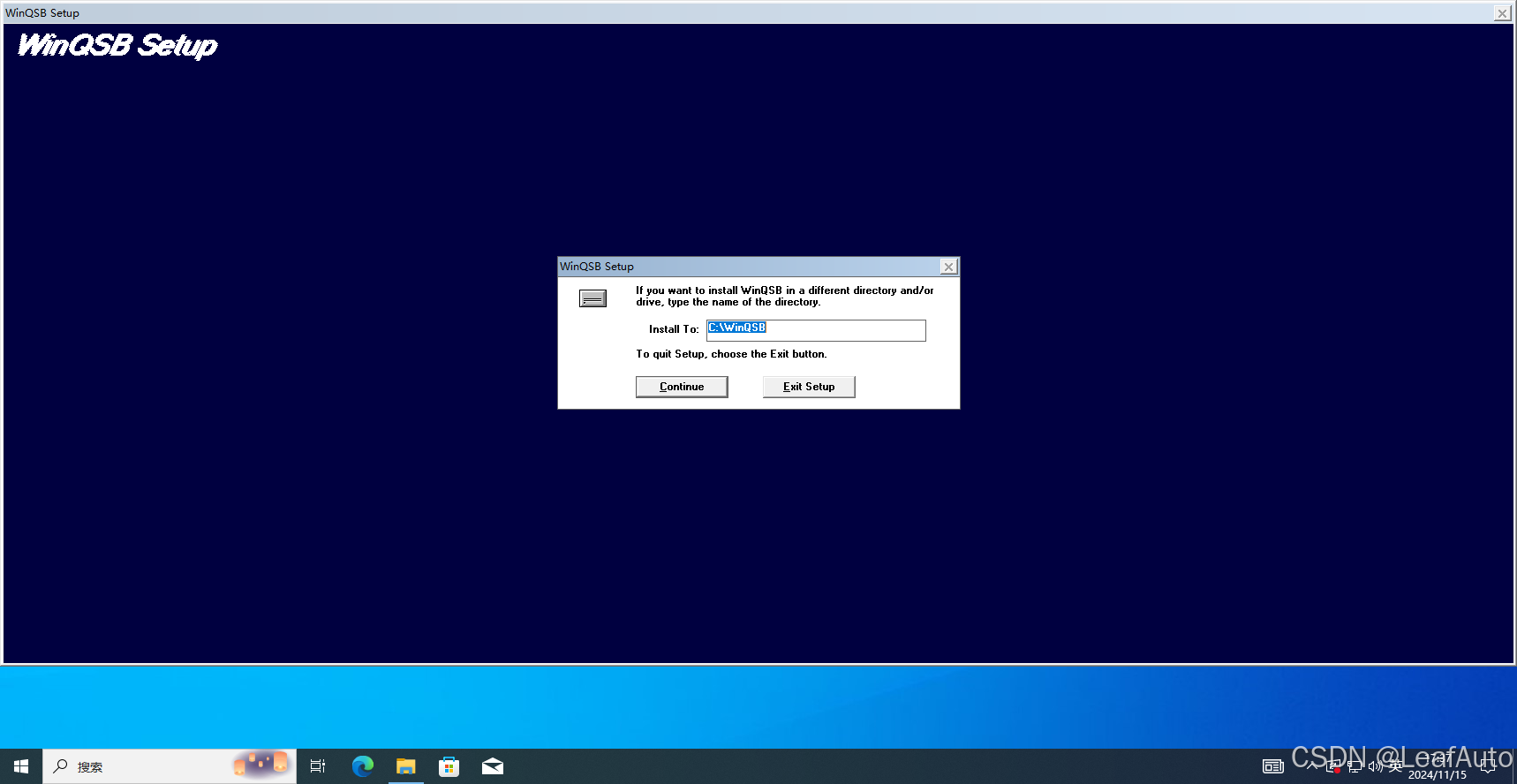Click the Install To directory field

[816, 329]
